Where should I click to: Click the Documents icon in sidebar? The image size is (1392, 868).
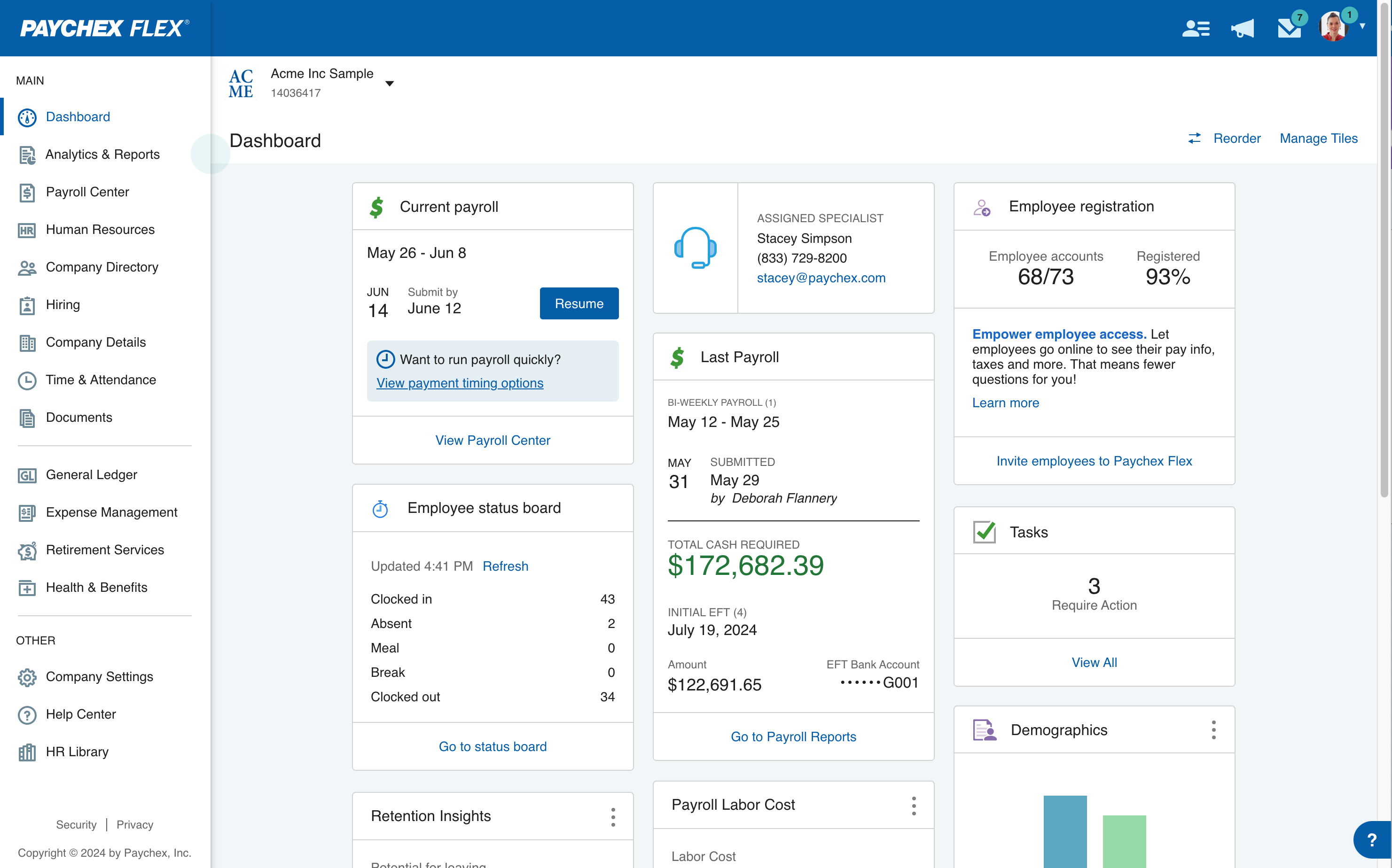click(27, 418)
